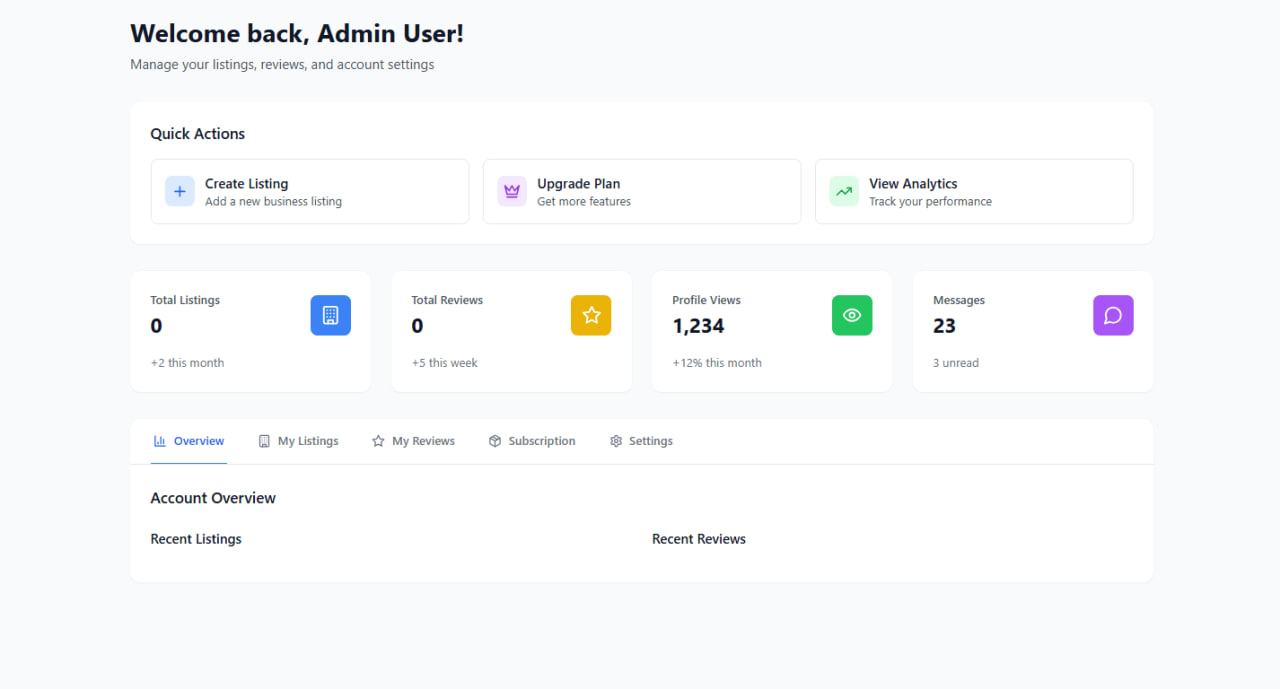Click the 'Manage your listings, reviews' subtitle
1280x689 pixels.
pyautogui.click(x=282, y=65)
